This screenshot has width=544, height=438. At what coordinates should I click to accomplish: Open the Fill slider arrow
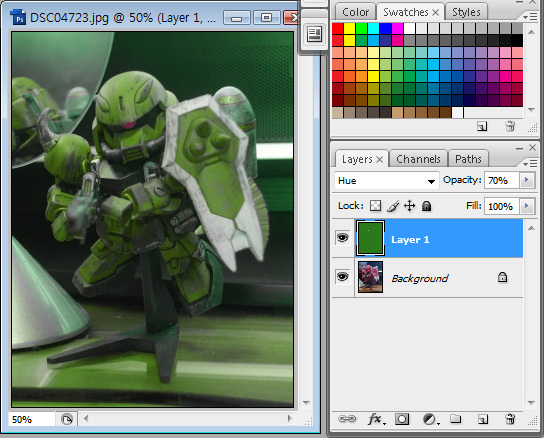[527, 206]
